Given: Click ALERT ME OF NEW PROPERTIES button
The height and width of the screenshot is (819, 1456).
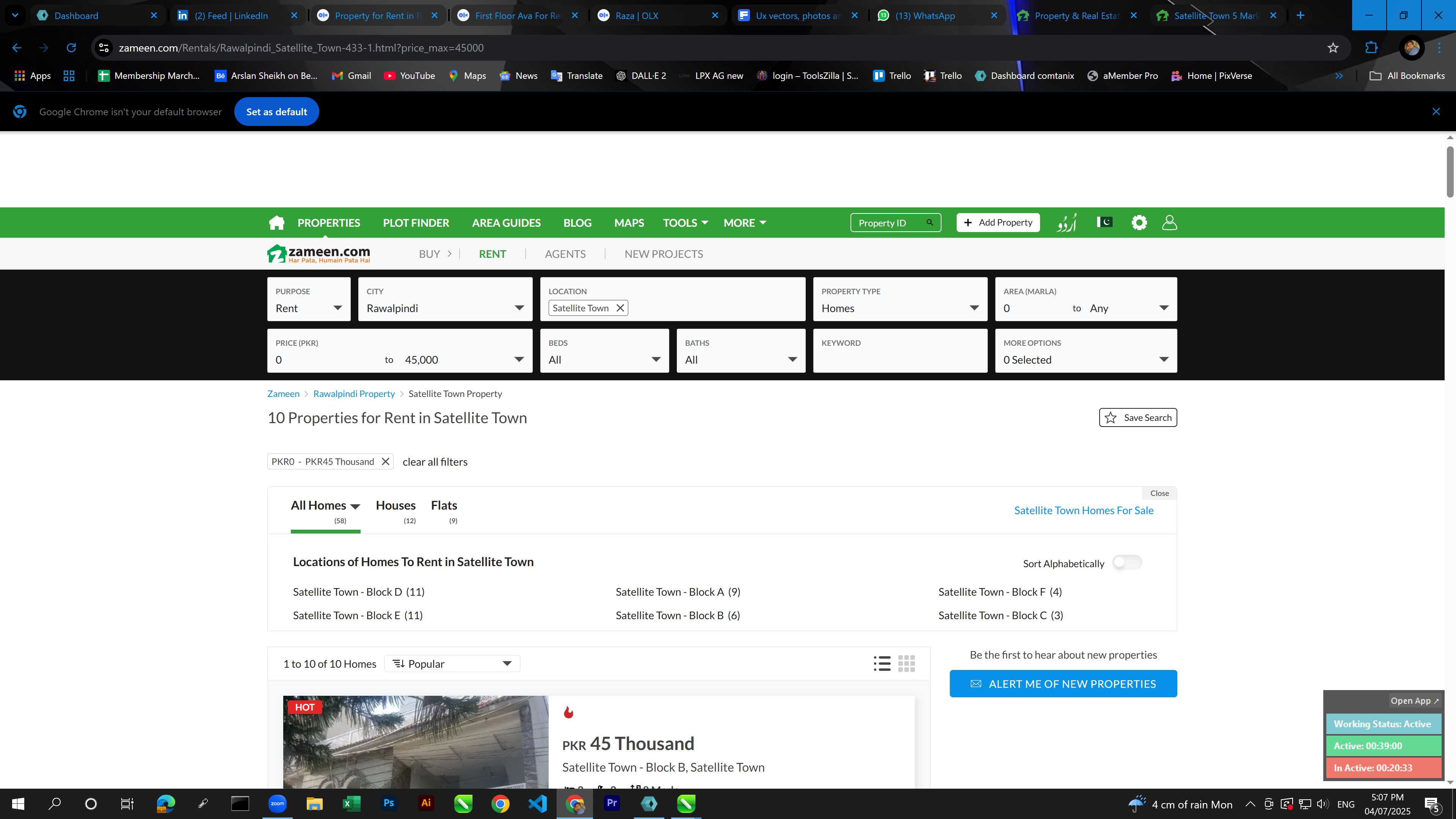Looking at the screenshot, I should (1063, 684).
